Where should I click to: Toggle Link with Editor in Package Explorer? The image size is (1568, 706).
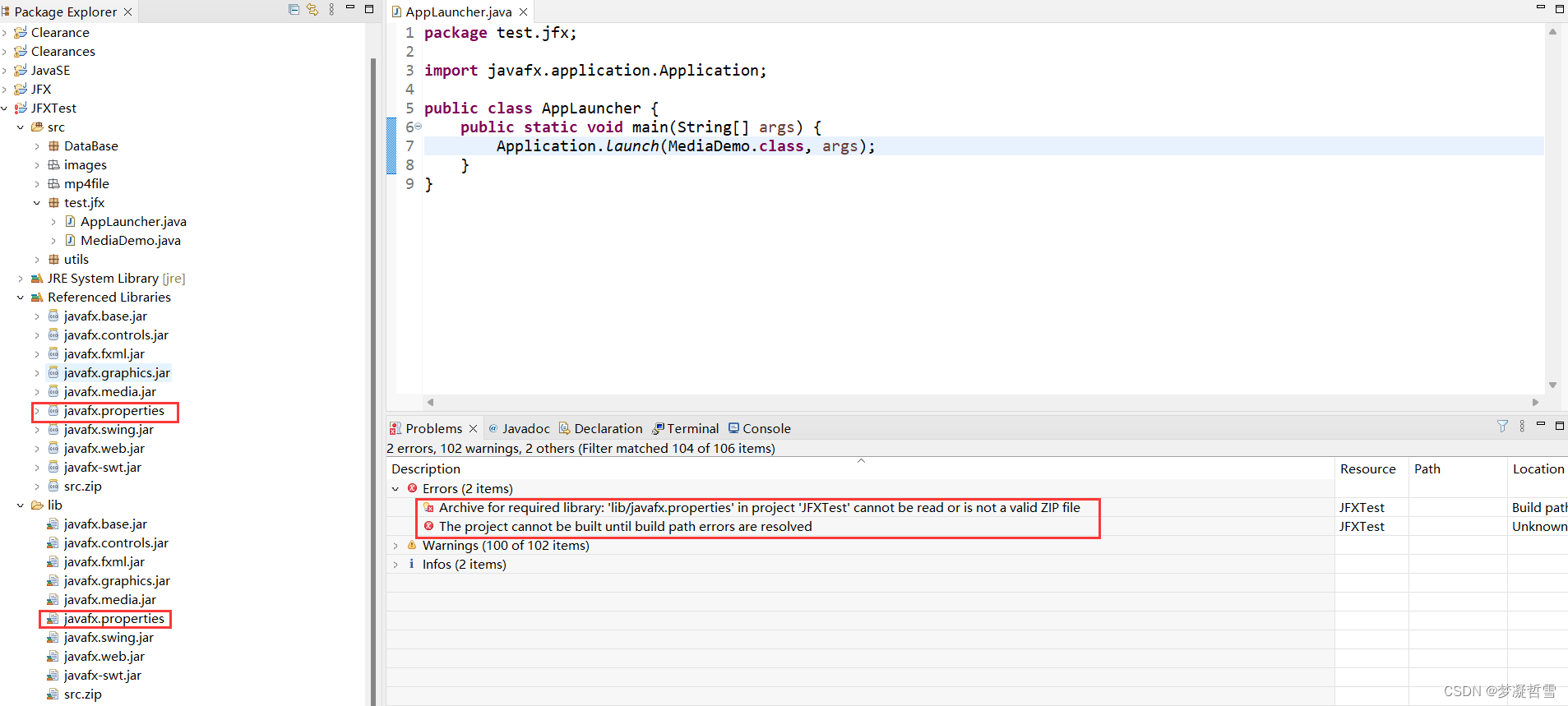(312, 10)
